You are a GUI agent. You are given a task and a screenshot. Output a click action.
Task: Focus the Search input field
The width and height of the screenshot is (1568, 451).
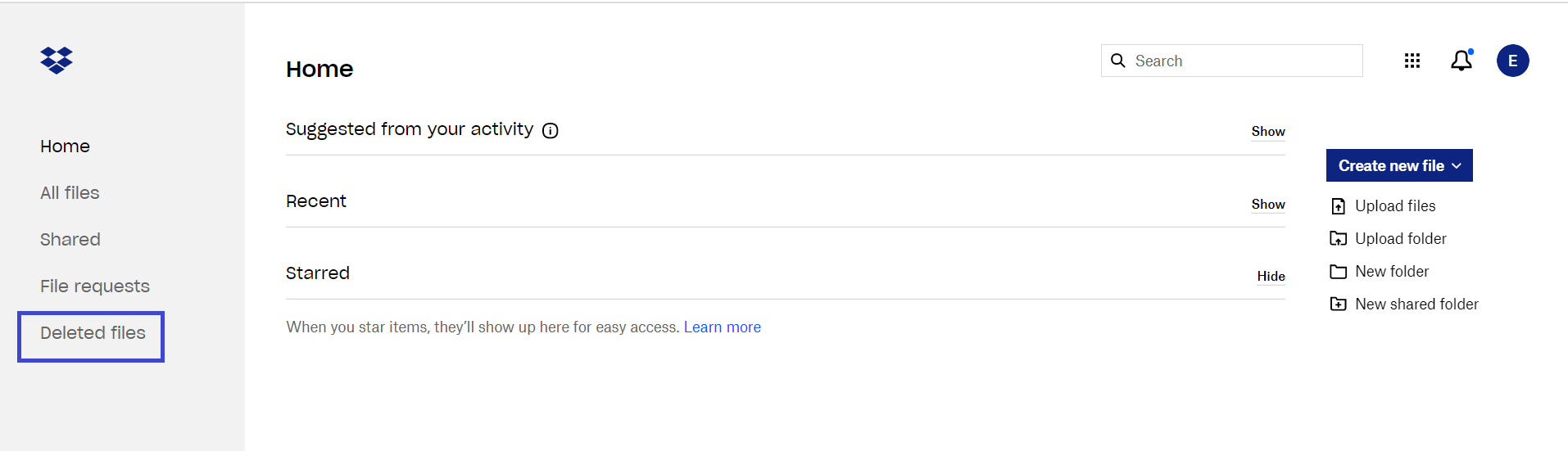pyautogui.click(x=1232, y=61)
